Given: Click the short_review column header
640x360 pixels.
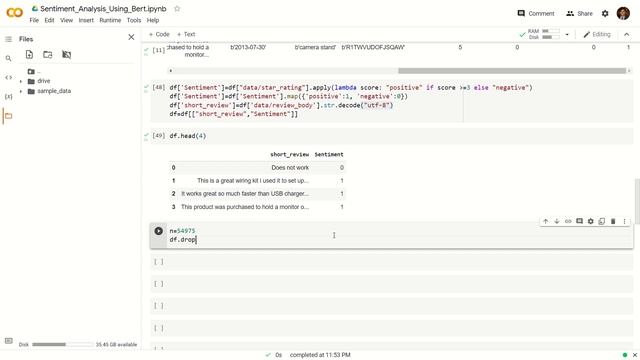Looking at the screenshot, I should click(289, 154).
